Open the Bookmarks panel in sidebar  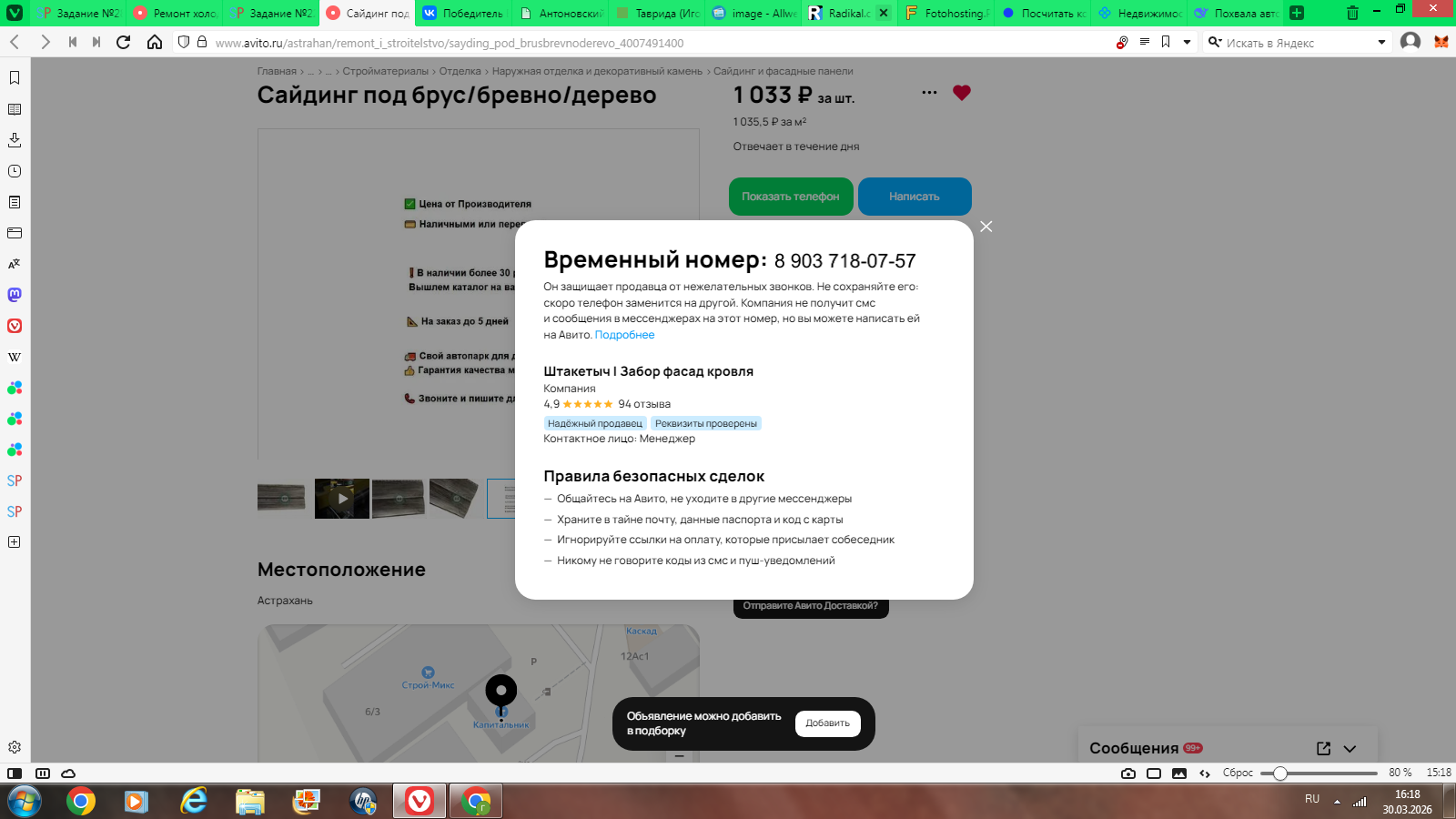tap(15, 78)
